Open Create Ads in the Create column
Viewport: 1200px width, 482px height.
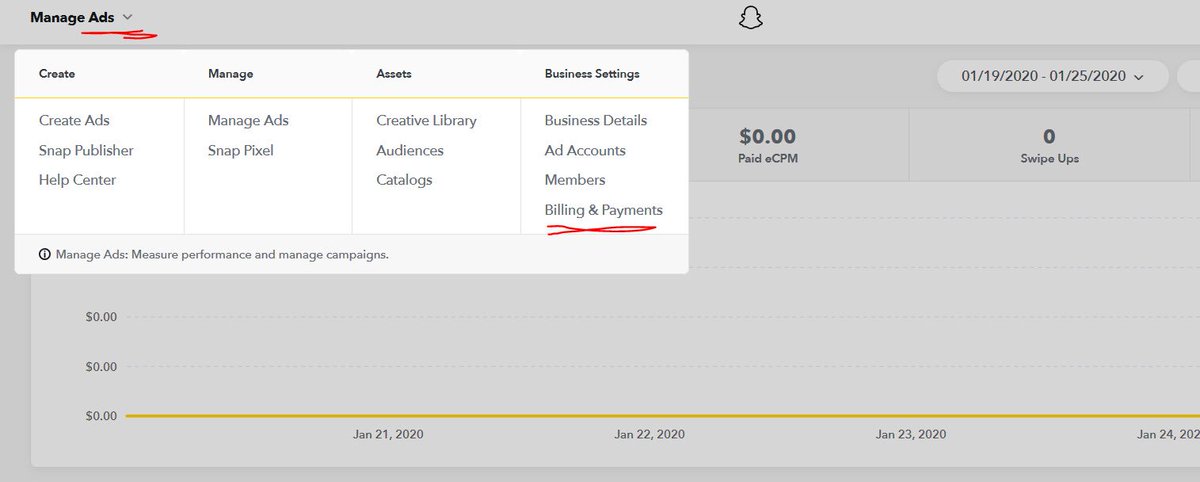coord(74,120)
